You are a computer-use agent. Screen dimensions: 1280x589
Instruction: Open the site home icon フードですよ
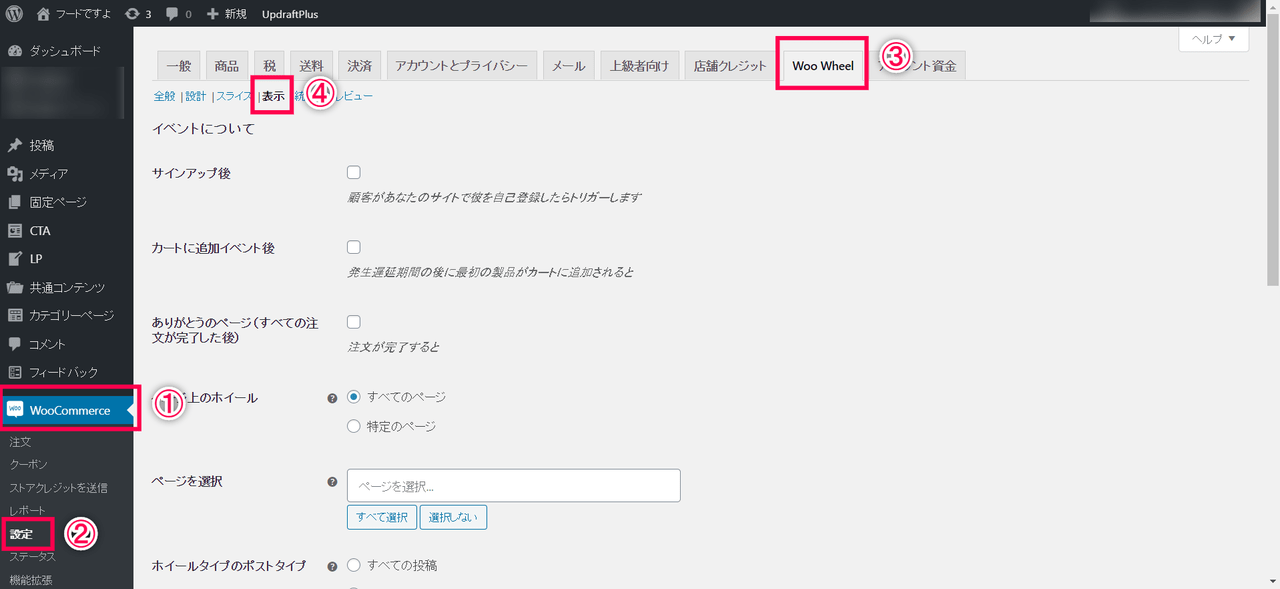42,14
